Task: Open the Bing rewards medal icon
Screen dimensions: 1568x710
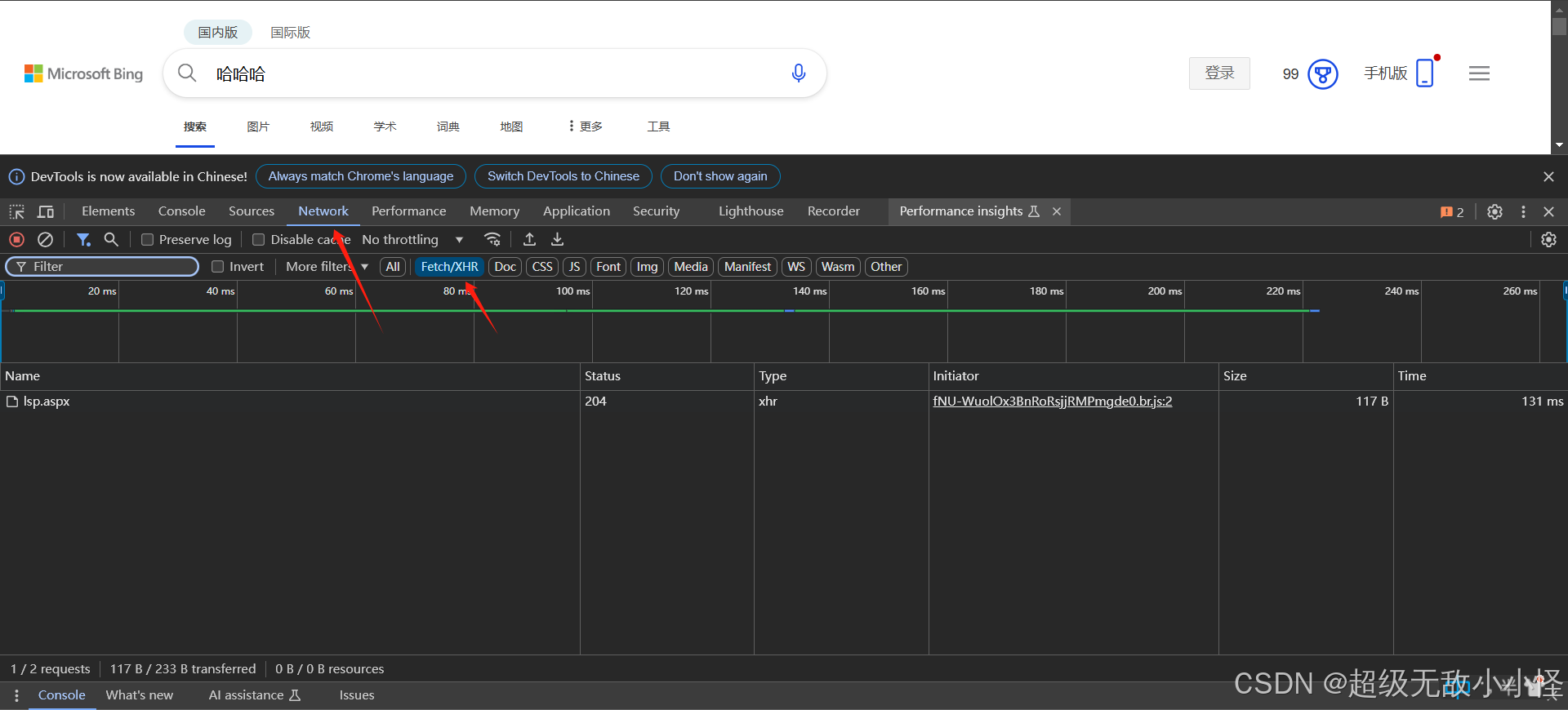Action: click(x=1323, y=74)
